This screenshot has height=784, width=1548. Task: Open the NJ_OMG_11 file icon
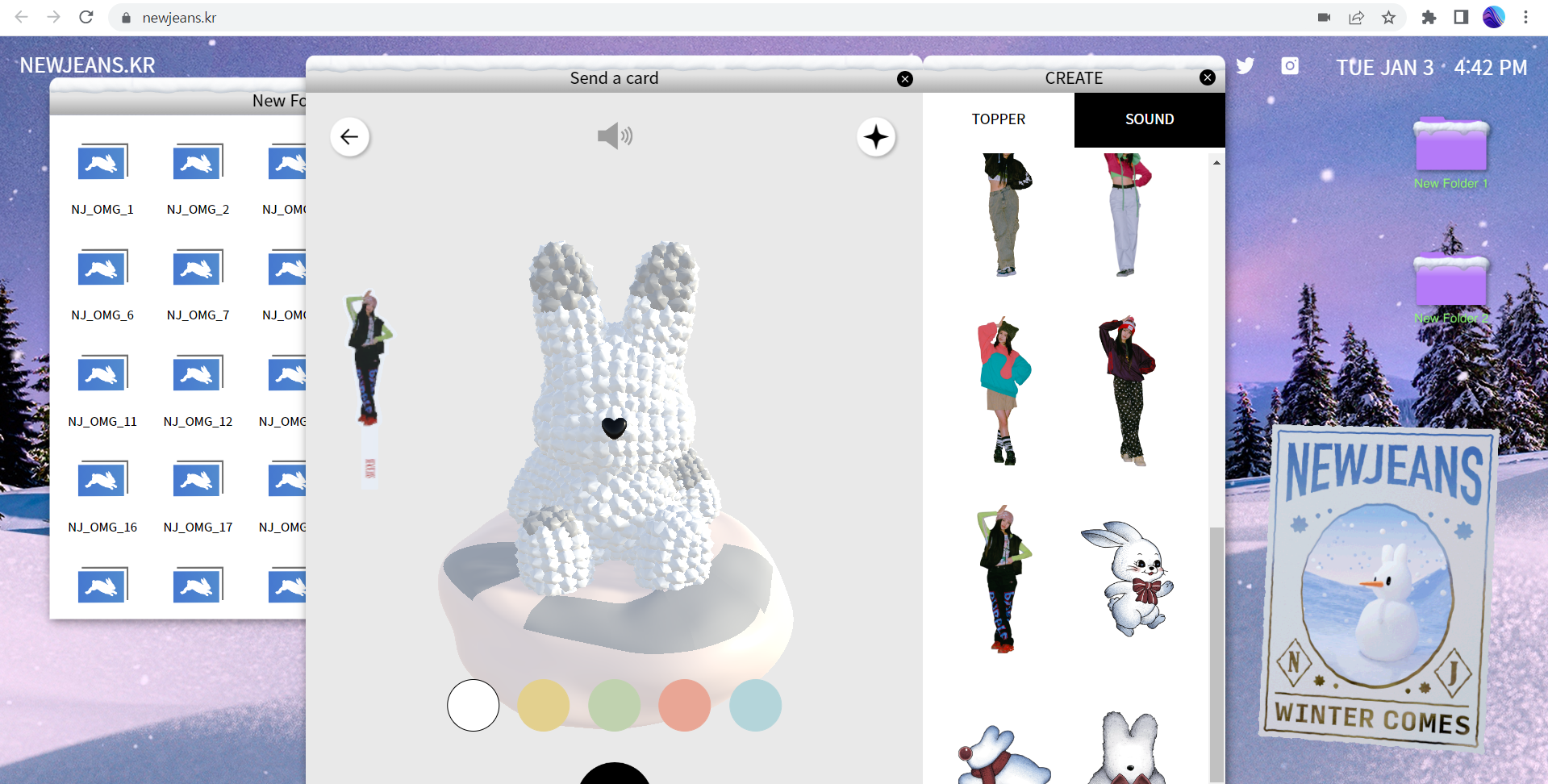point(102,373)
